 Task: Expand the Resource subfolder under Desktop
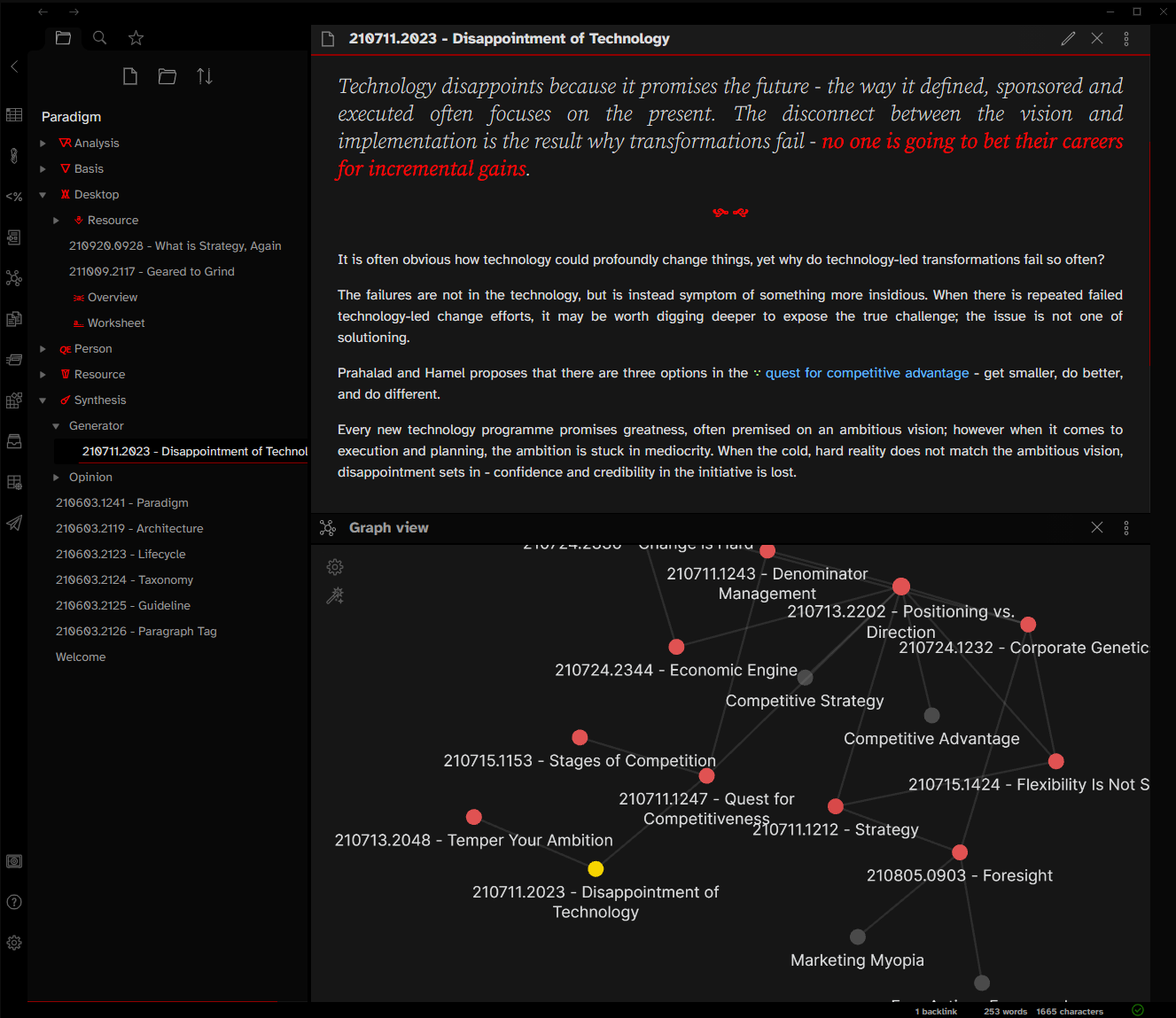[56, 220]
